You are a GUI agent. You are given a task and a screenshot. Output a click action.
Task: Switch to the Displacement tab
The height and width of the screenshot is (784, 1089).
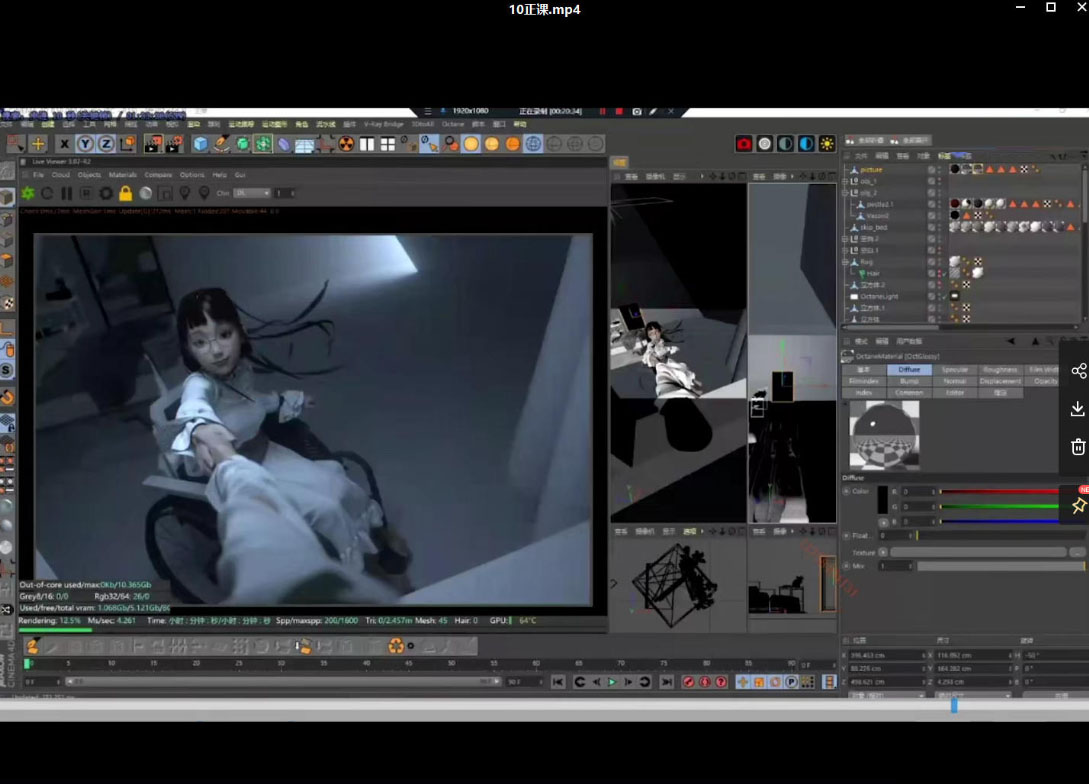(x=1000, y=381)
